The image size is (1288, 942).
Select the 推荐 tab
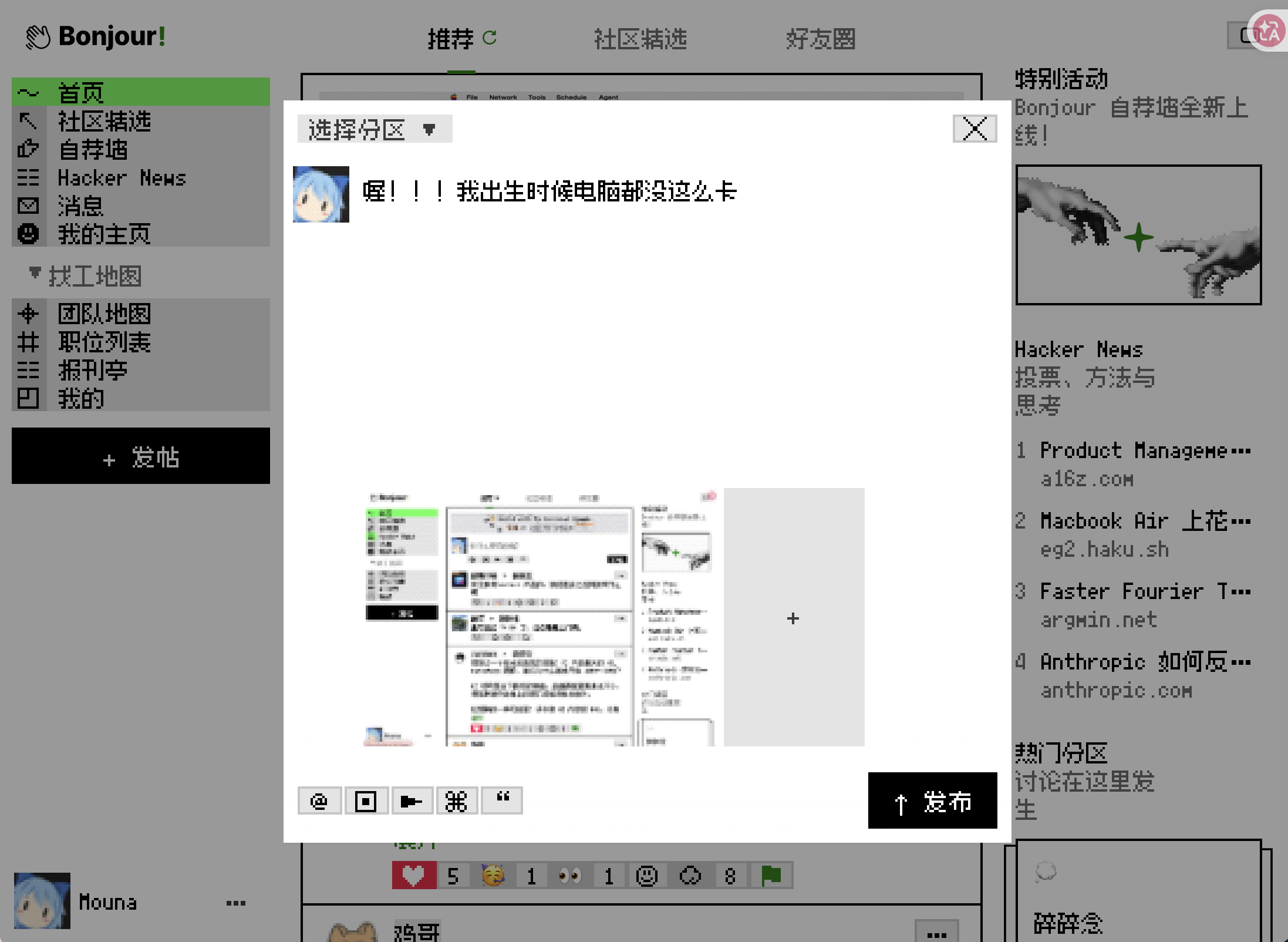tap(450, 39)
